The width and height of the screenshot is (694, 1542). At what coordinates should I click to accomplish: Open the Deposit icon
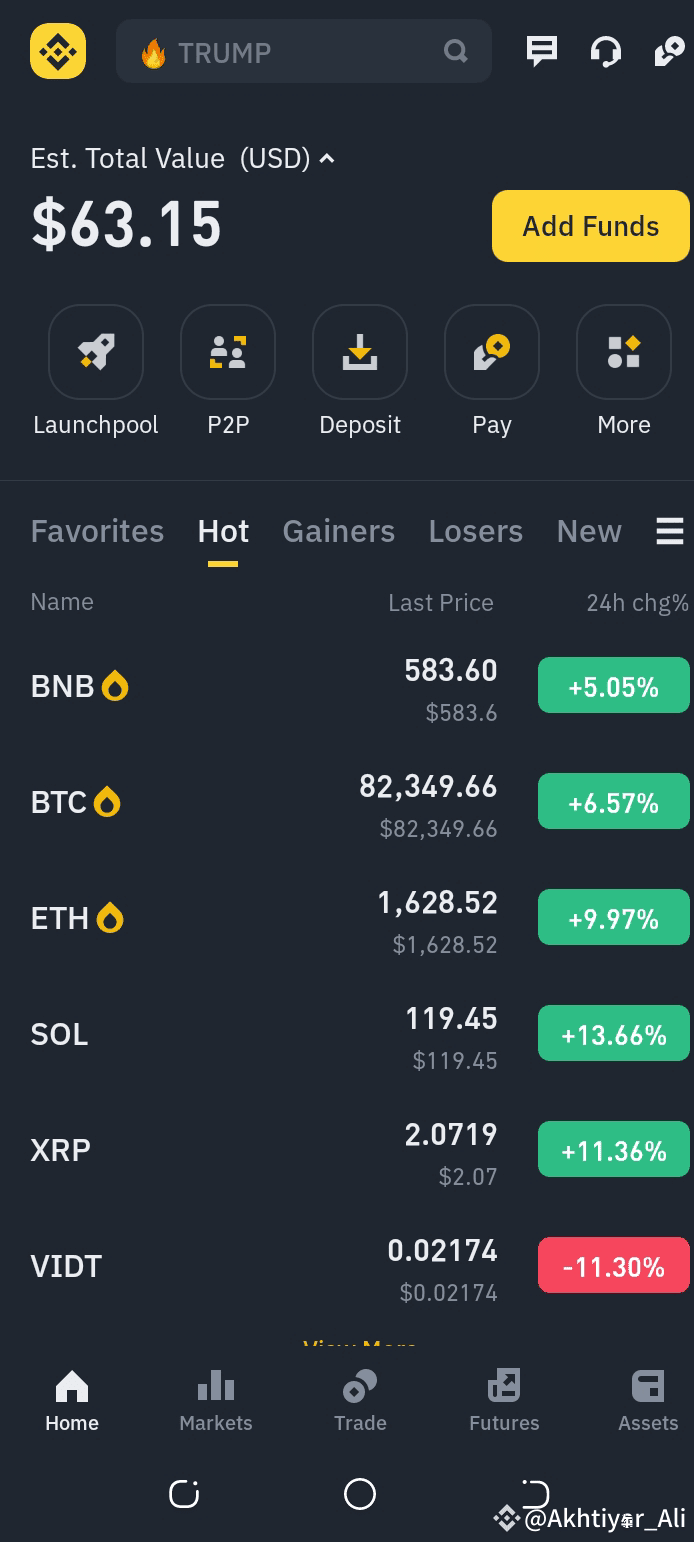click(360, 352)
